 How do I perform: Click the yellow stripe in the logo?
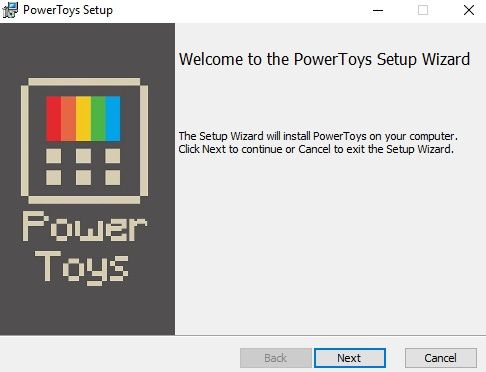coord(83,118)
